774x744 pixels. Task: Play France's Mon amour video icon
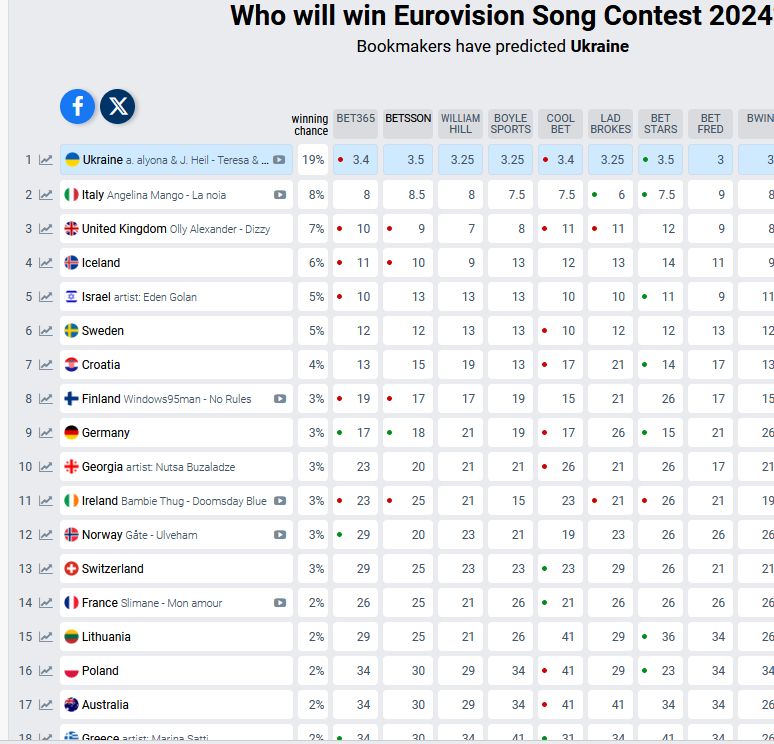pyautogui.click(x=280, y=603)
